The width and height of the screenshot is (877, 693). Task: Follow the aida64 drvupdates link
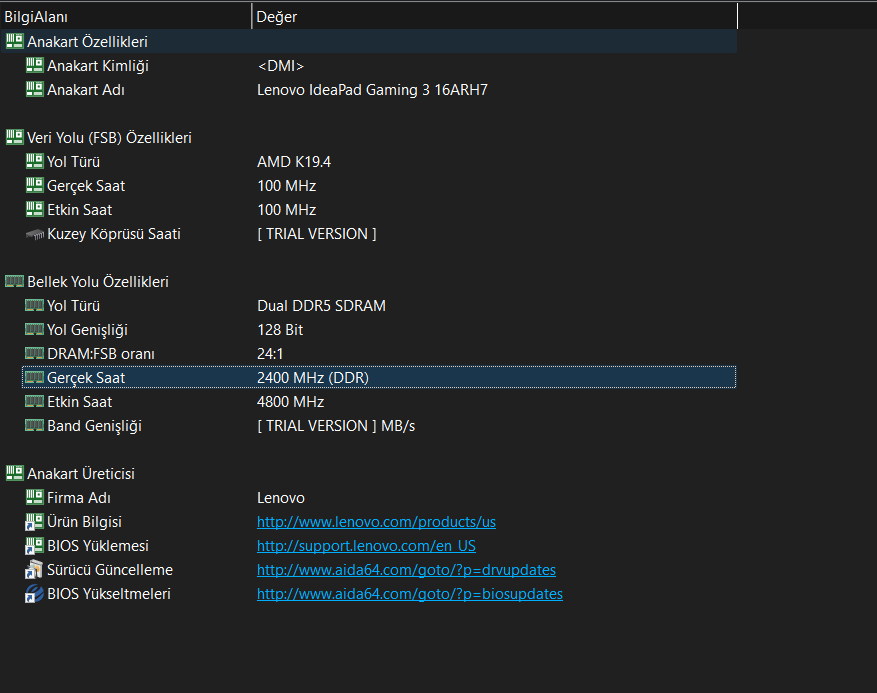pyautogui.click(x=406, y=570)
